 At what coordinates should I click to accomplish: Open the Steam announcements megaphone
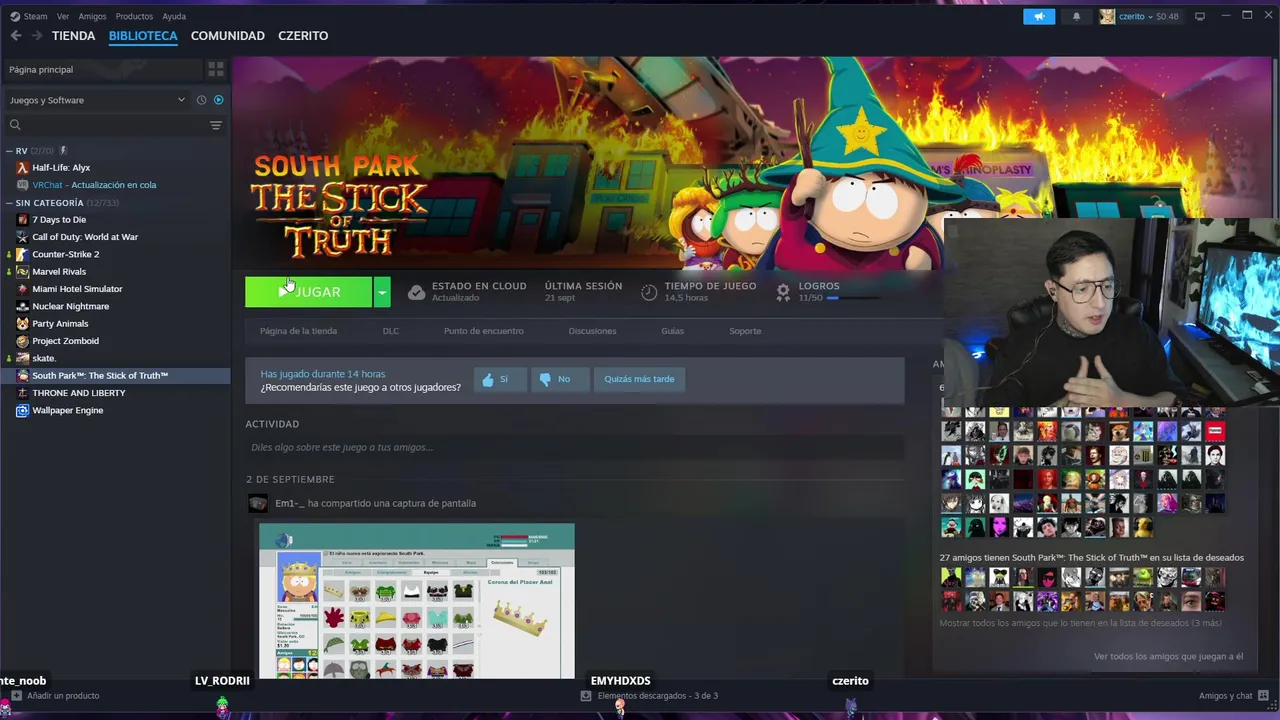pos(1039,16)
